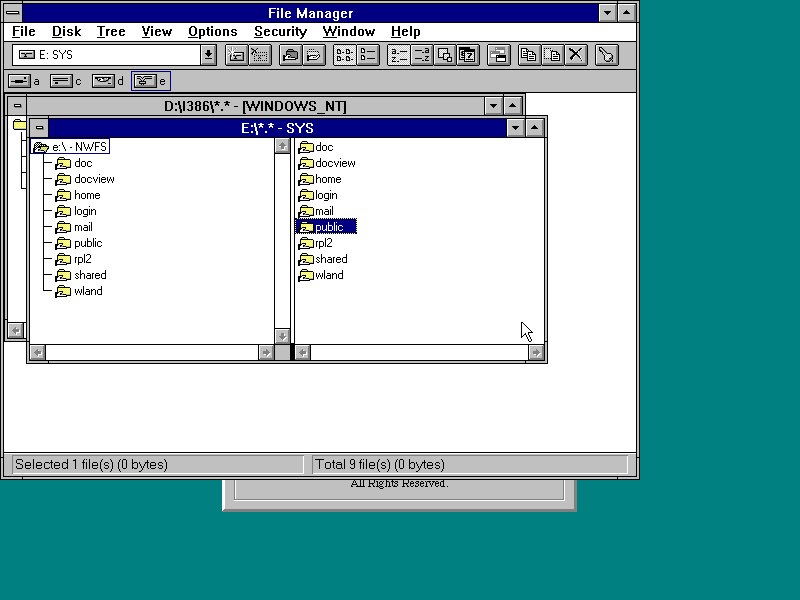Viewport: 800px width, 600px height.
Task: Click tree pane horizontal scroll right arrow
Action: point(266,353)
